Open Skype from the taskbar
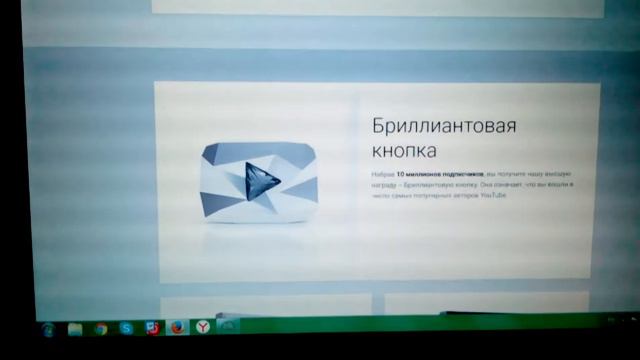Screen dimensions: 640x360 click(126, 328)
